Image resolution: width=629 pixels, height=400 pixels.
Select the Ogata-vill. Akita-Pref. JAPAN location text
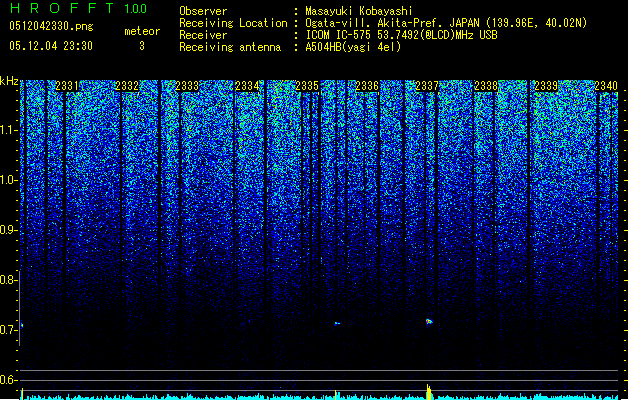coord(446,23)
